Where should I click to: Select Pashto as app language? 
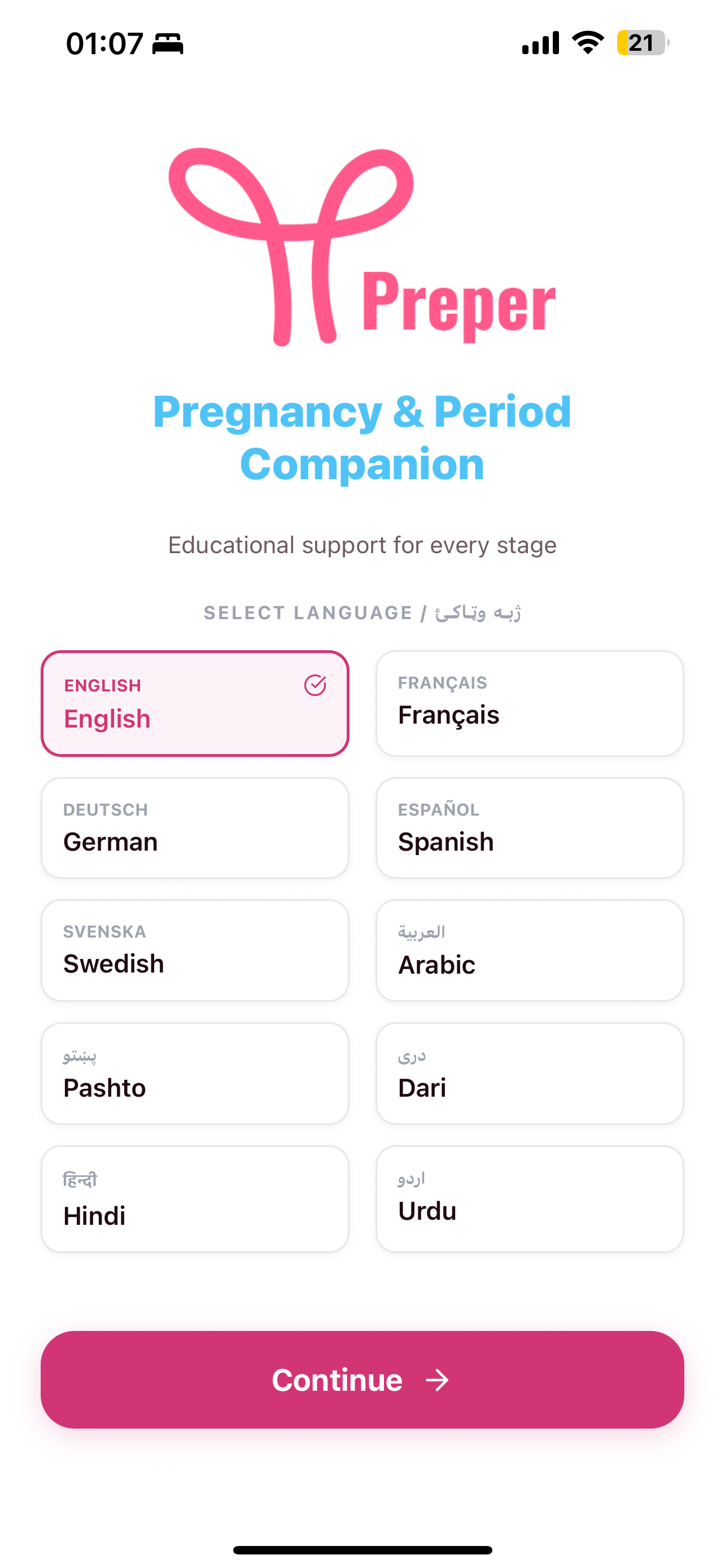(x=195, y=1073)
